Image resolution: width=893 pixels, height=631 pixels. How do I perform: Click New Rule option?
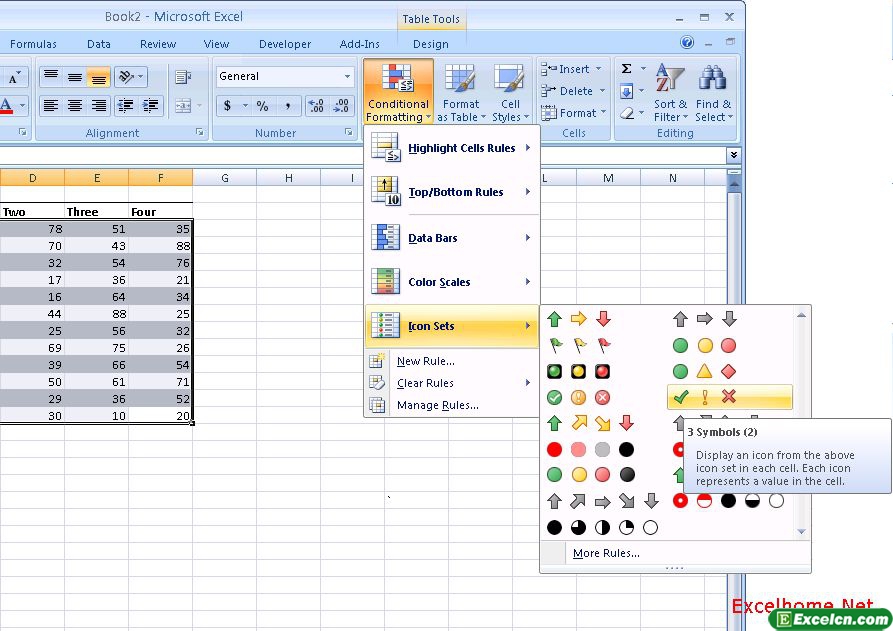(x=452, y=361)
